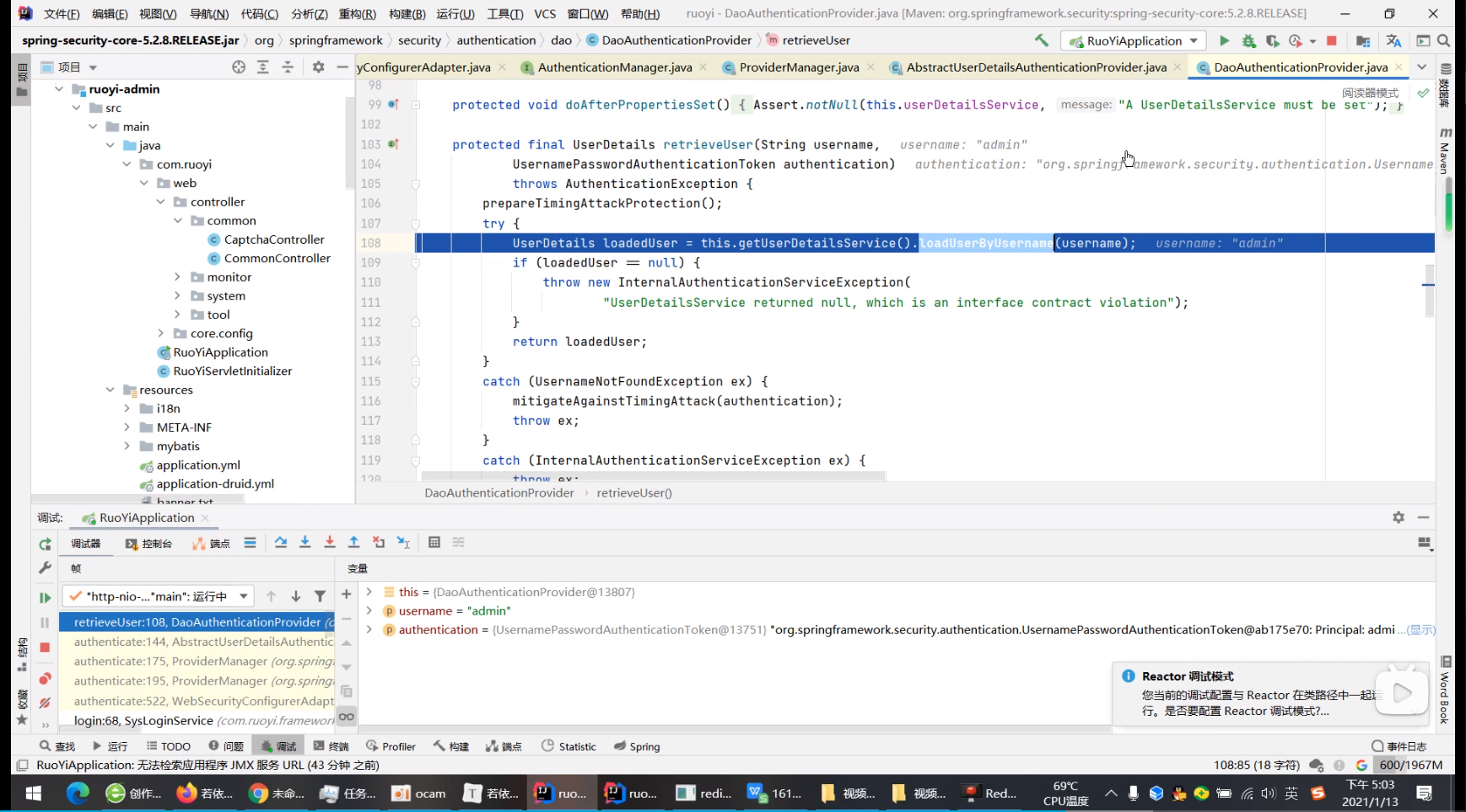Click Evaluate Expression calculator icon

pyautogui.click(x=434, y=542)
